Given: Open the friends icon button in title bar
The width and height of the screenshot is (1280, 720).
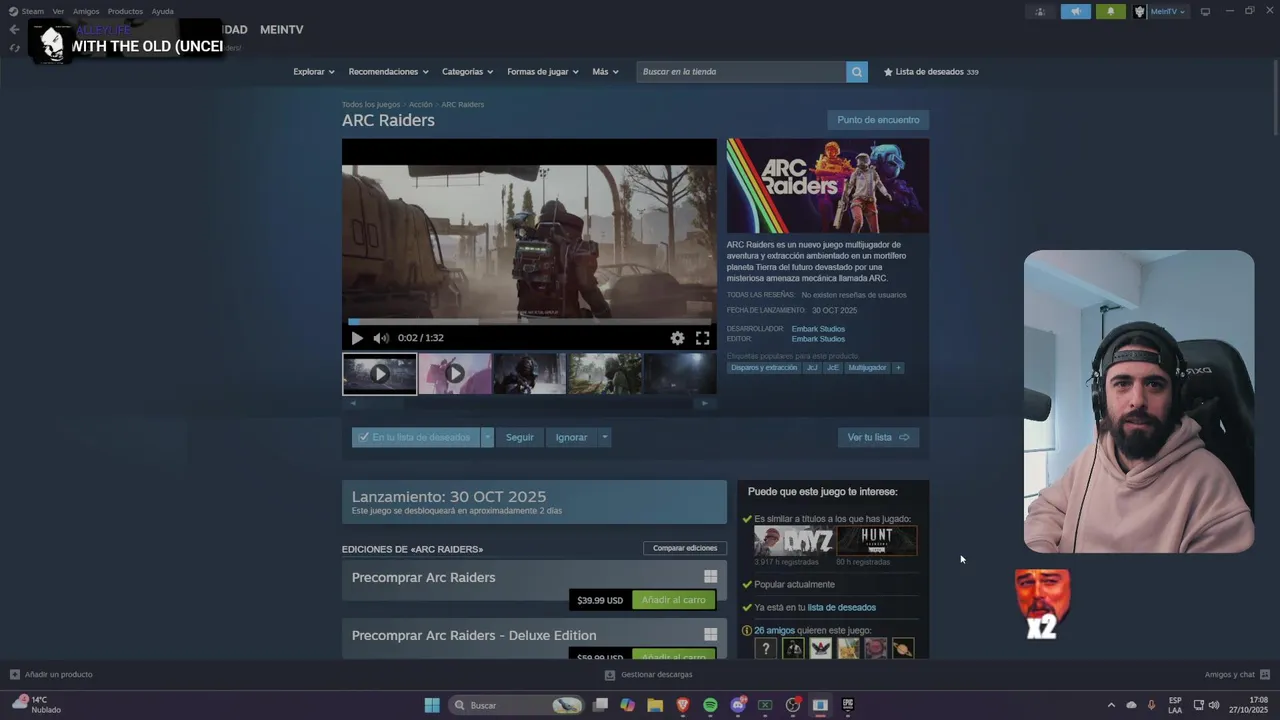Looking at the screenshot, I should pos(1040,11).
